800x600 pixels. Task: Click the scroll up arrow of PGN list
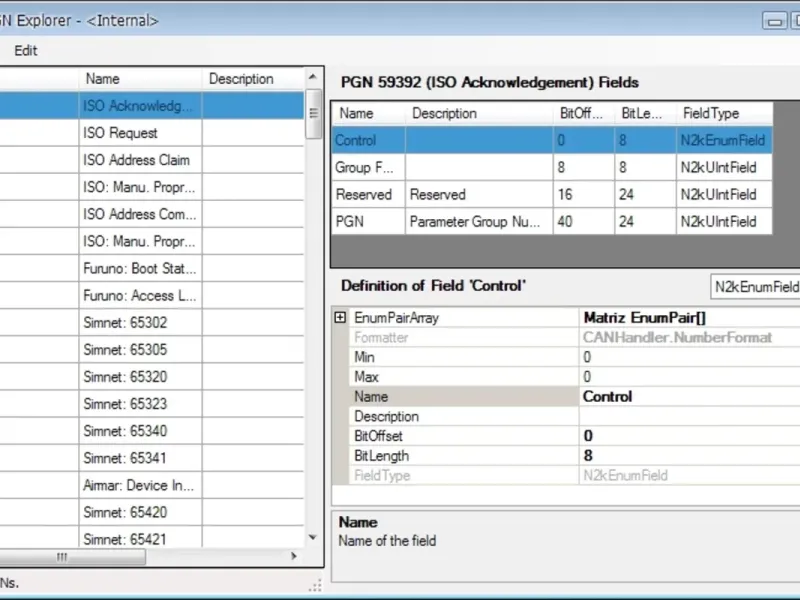point(313,77)
